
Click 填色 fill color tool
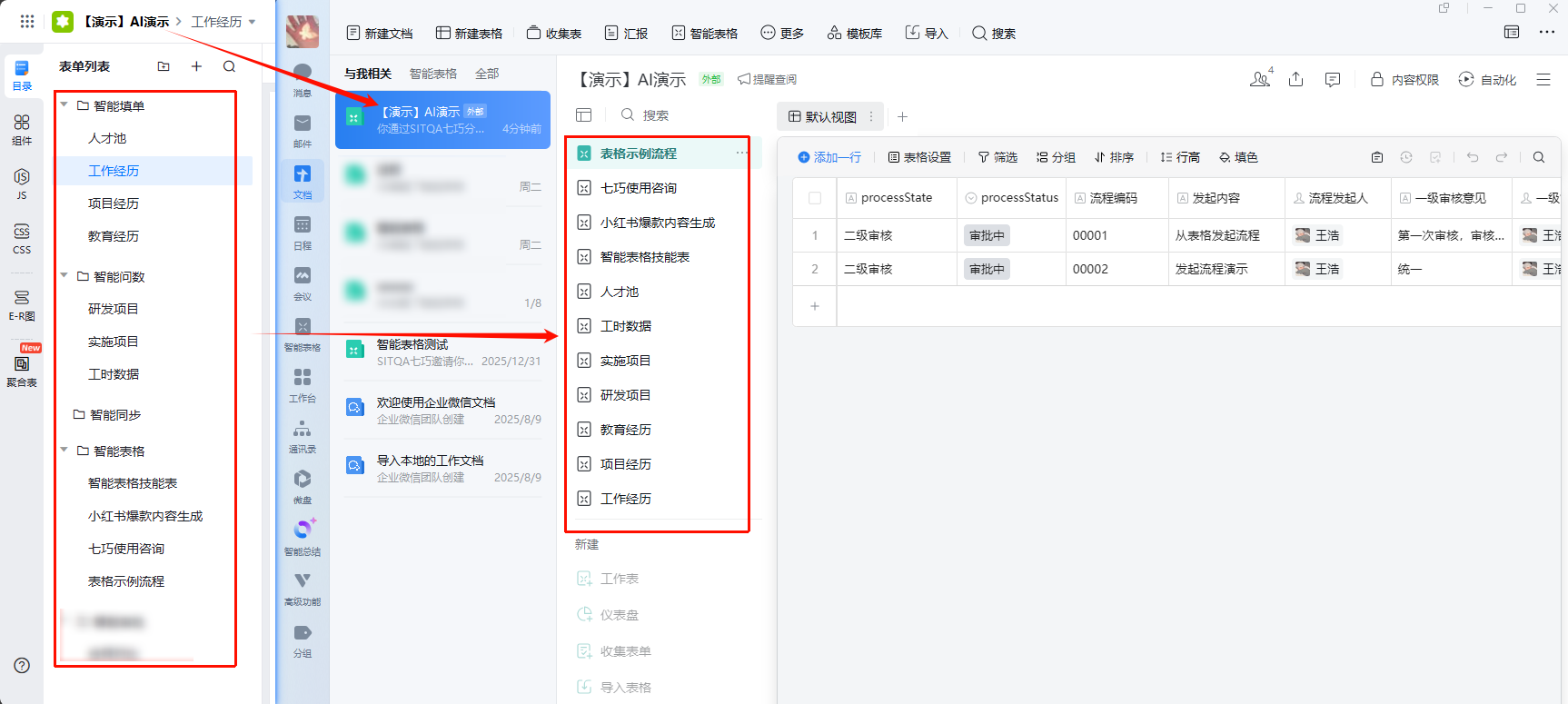point(1238,157)
